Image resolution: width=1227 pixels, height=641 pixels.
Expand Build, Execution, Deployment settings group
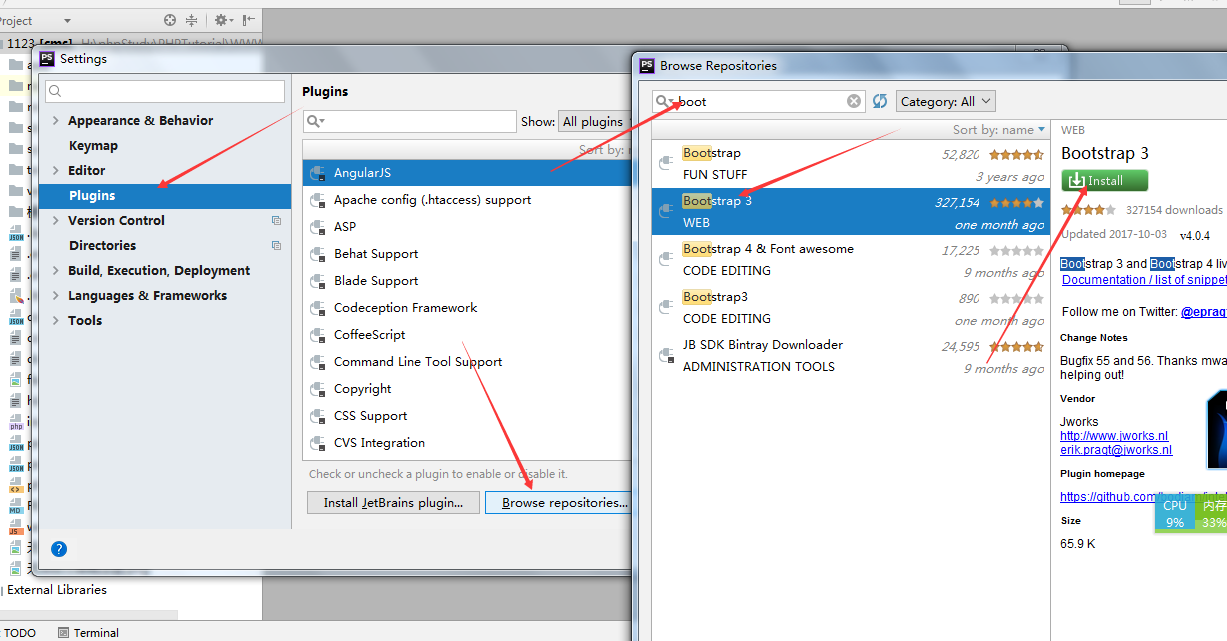click(x=55, y=270)
